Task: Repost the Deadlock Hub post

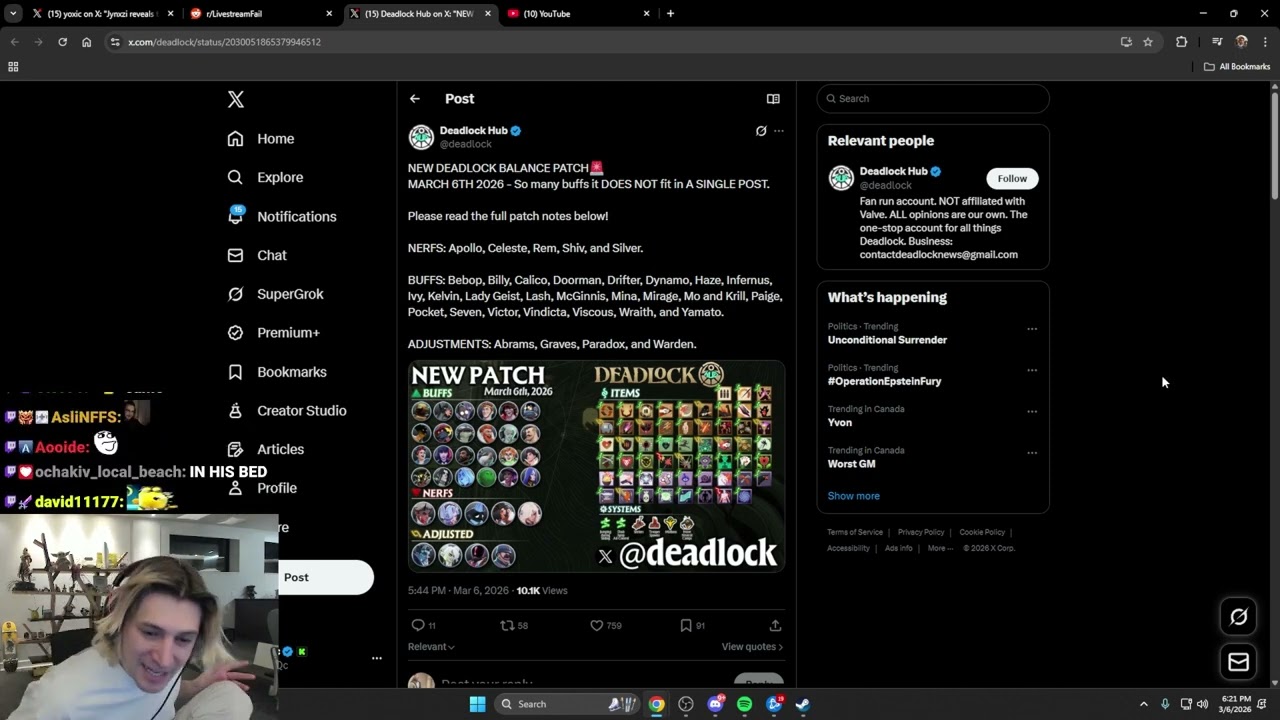Action: (507, 625)
